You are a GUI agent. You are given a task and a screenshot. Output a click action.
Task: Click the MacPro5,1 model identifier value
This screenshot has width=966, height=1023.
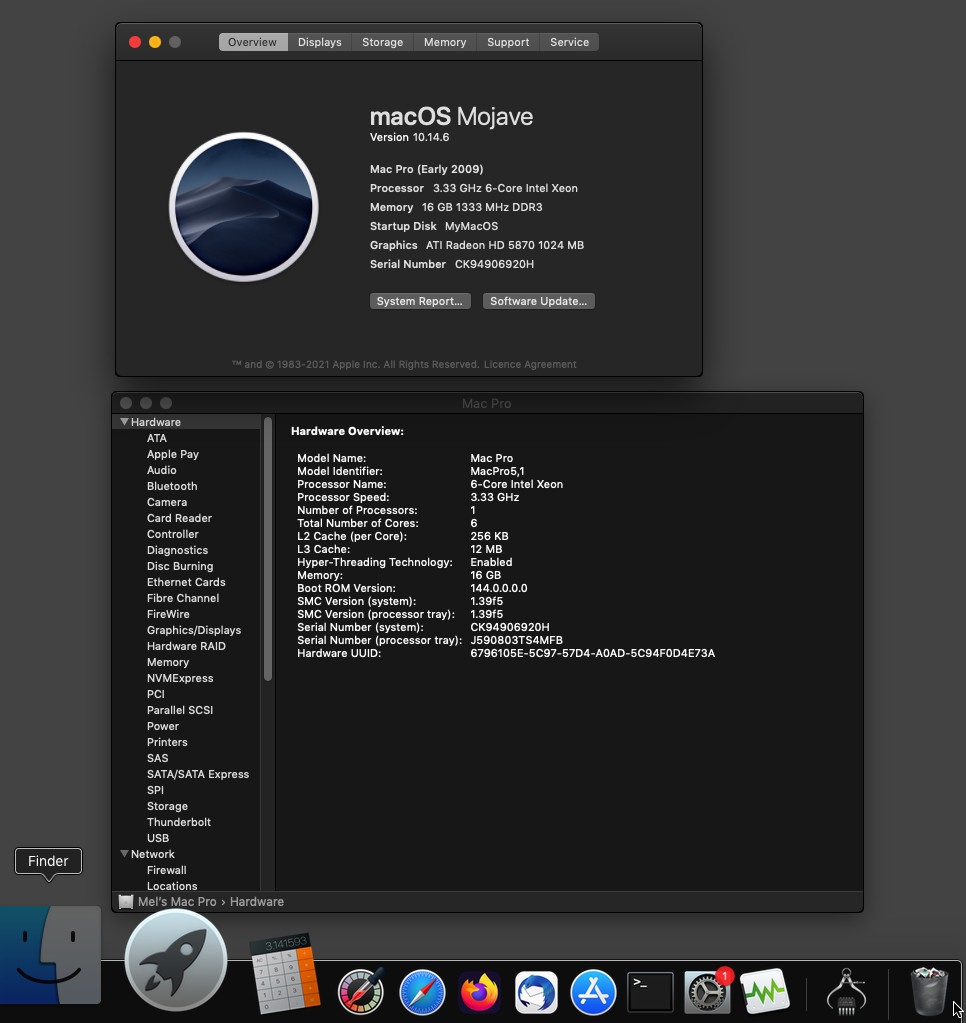point(497,471)
